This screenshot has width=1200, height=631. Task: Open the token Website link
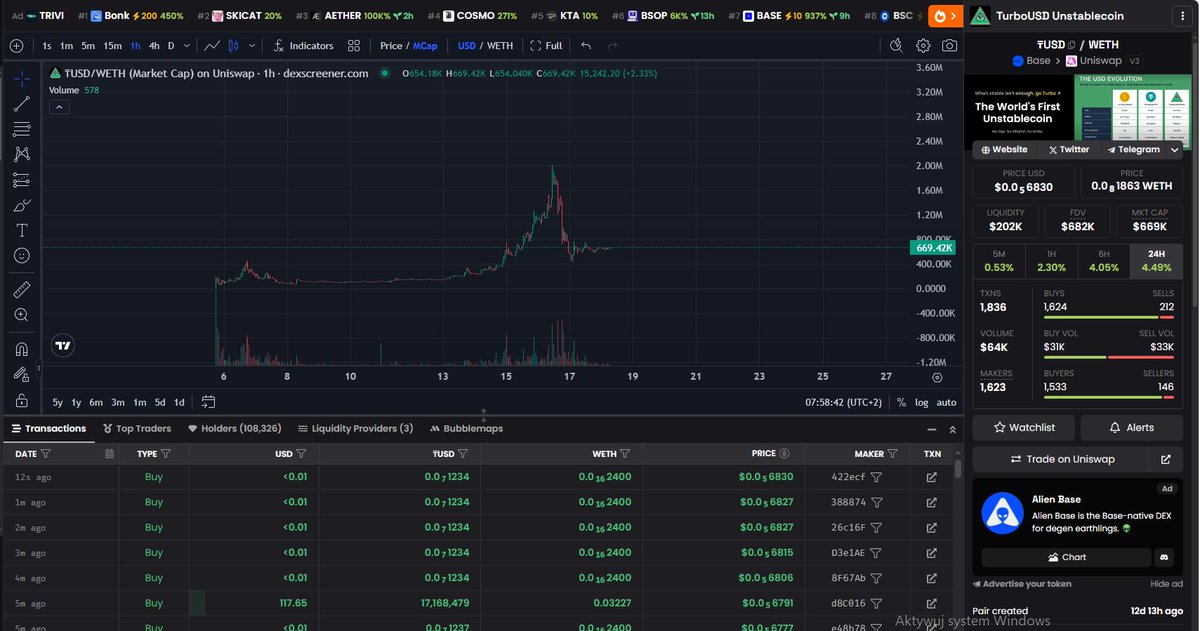click(x=1004, y=150)
